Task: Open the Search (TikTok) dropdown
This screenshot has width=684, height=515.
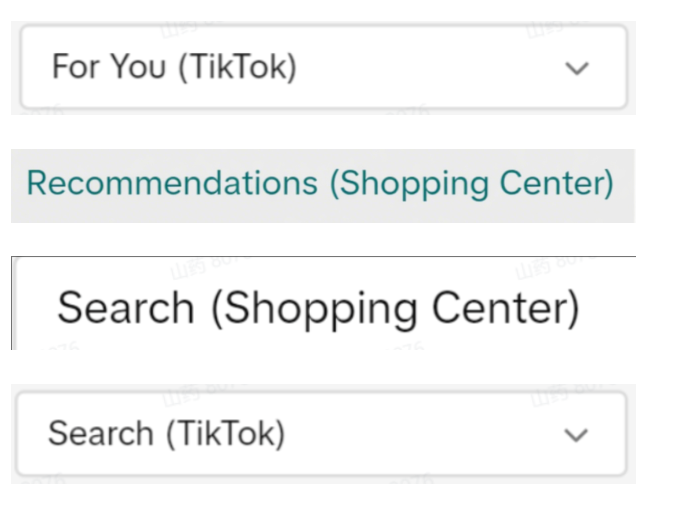Action: point(323,434)
